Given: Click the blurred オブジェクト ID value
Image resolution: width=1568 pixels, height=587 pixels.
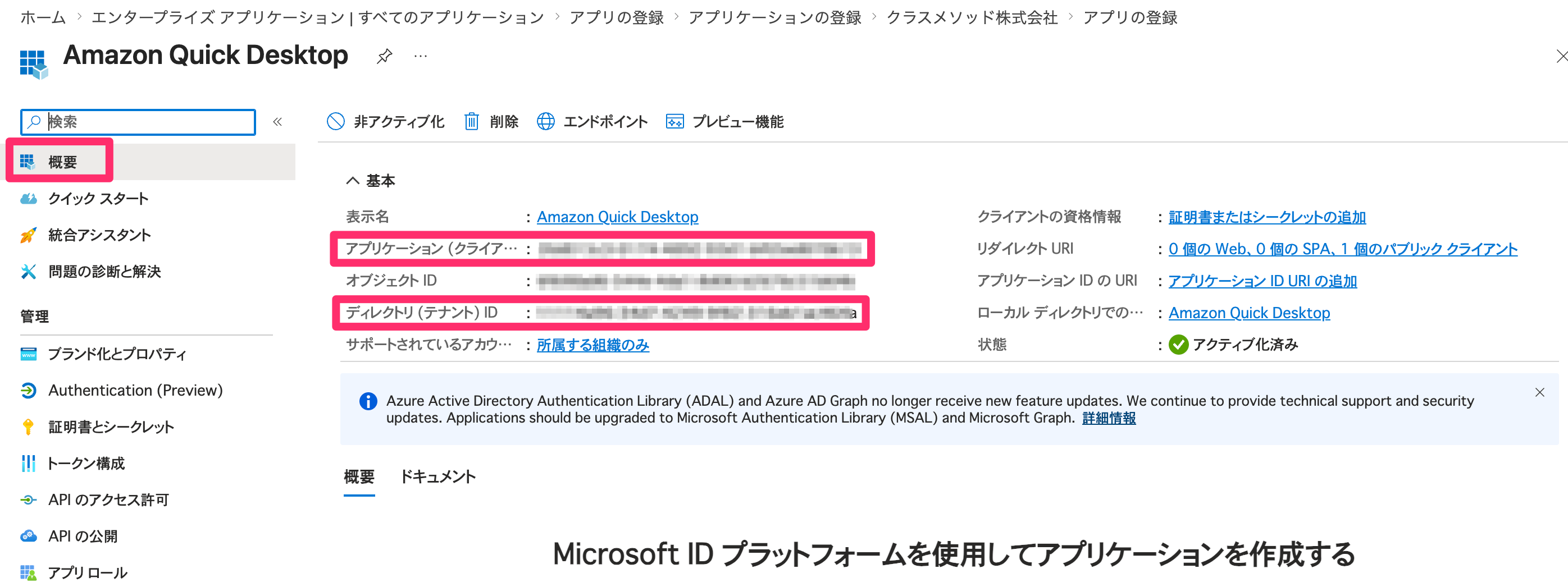Looking at the screenshot, I should 696,281.
